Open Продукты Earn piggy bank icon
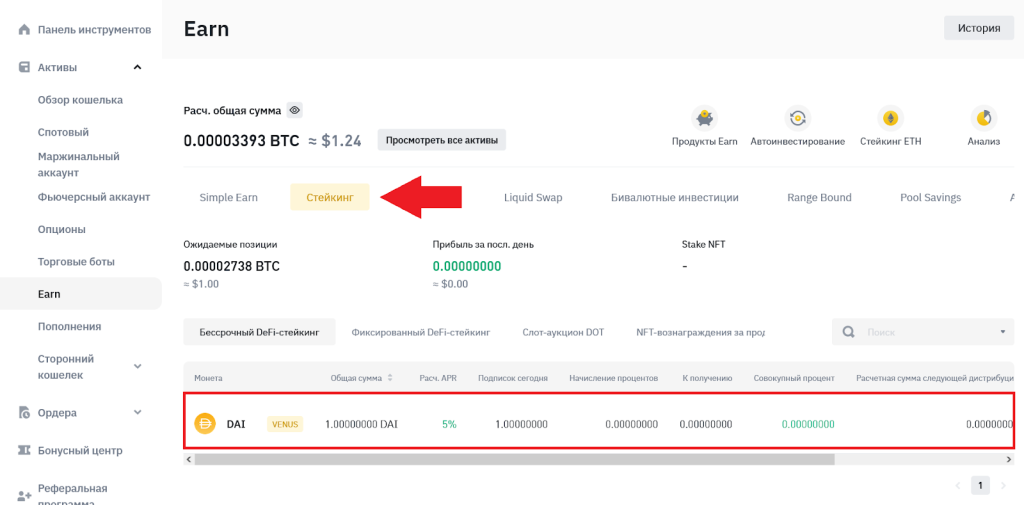Image resolution: width=1024 pixels, height=505 pixels. click(x=704, y=118)
